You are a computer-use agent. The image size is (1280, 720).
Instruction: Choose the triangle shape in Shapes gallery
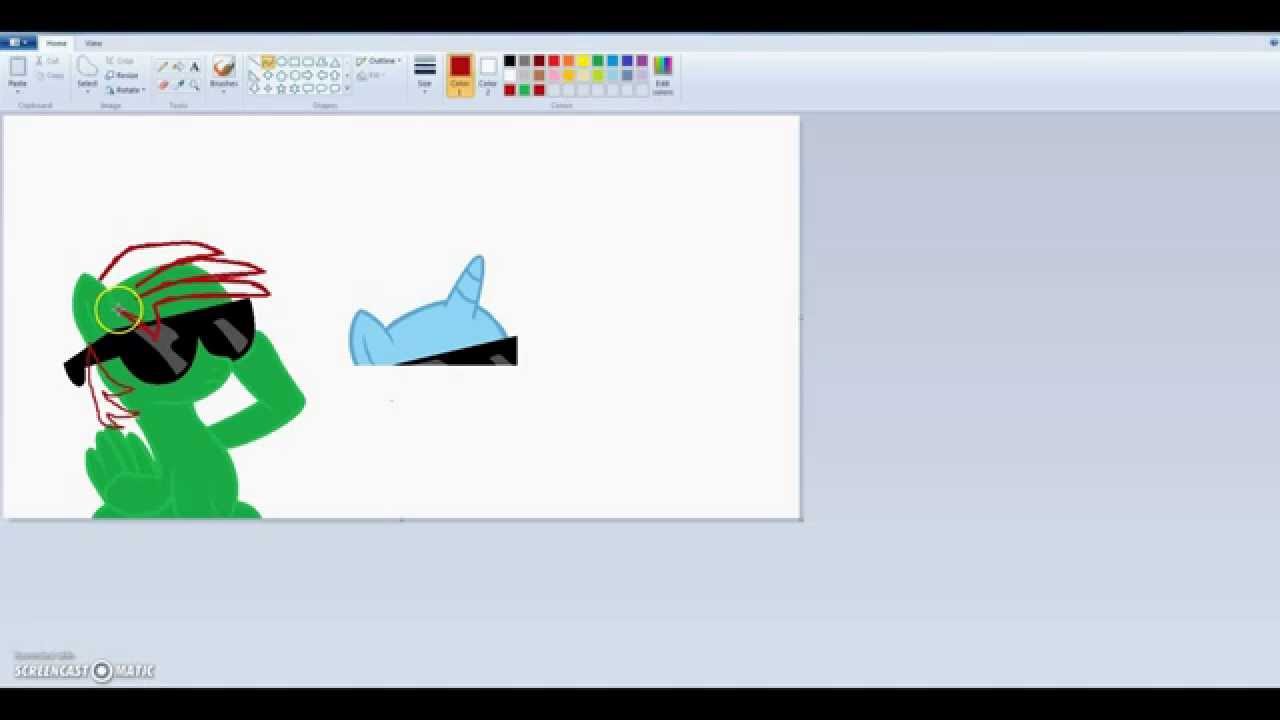coord(335,62)
